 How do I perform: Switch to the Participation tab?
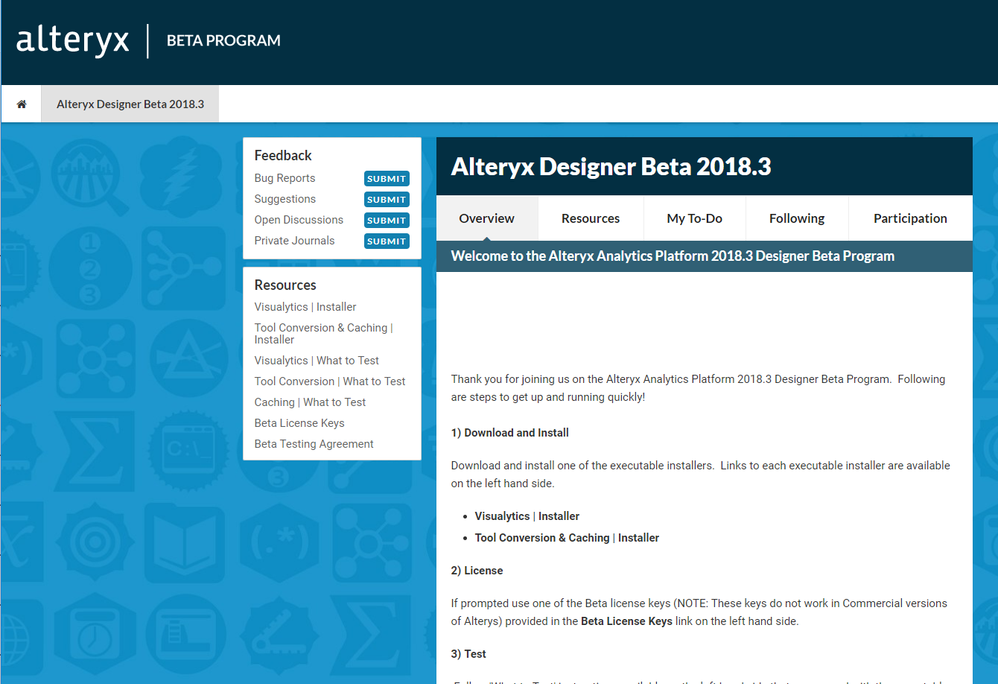tap(910, 218)
